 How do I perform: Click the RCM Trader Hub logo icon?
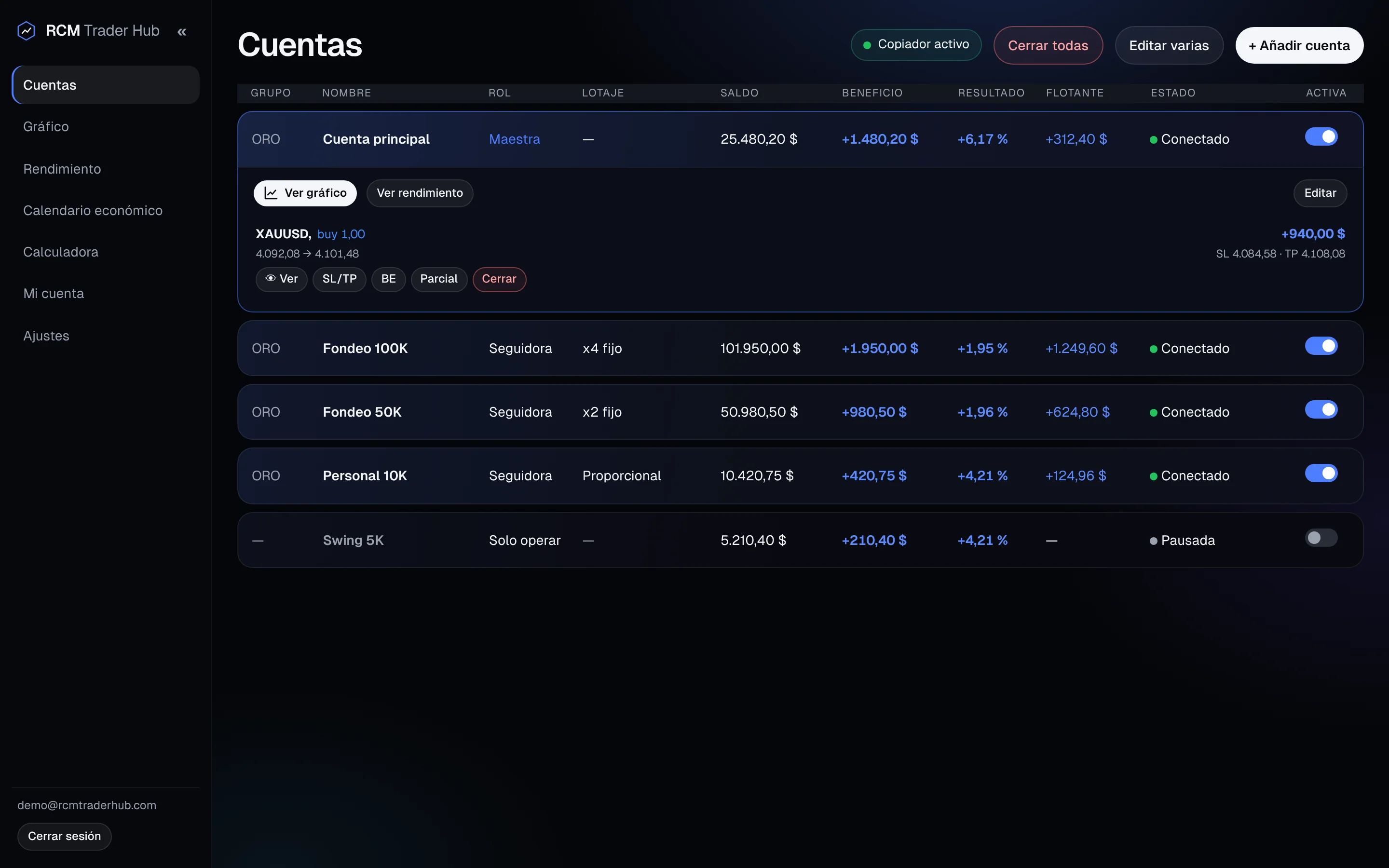click(27, 30)
